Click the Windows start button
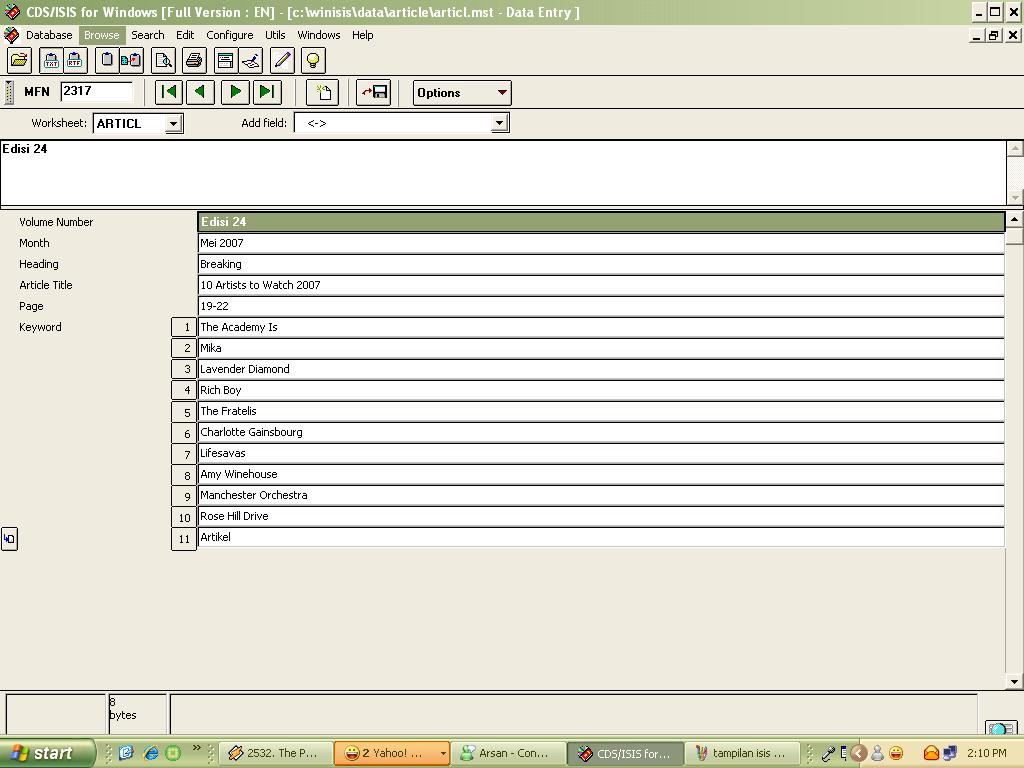The image size is (1024, 768). click(46, 753)
